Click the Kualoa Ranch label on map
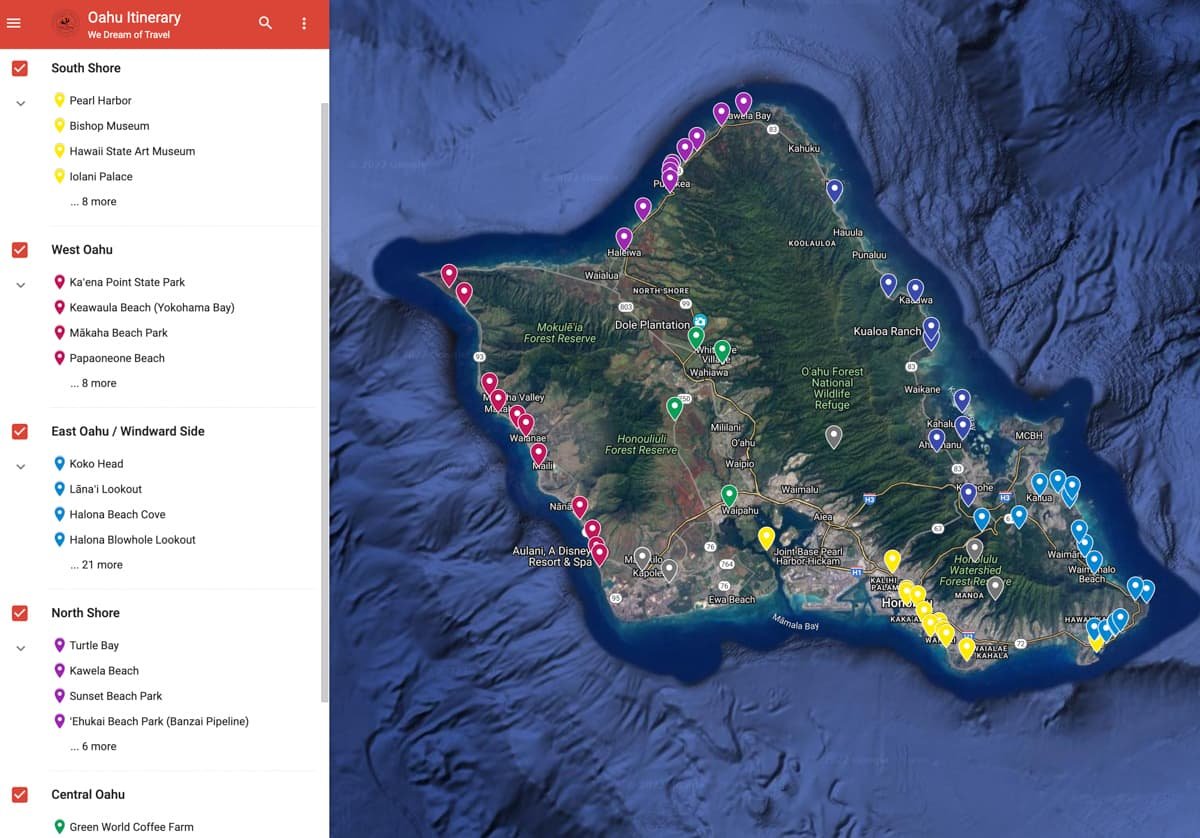 [x=887, y=331]
